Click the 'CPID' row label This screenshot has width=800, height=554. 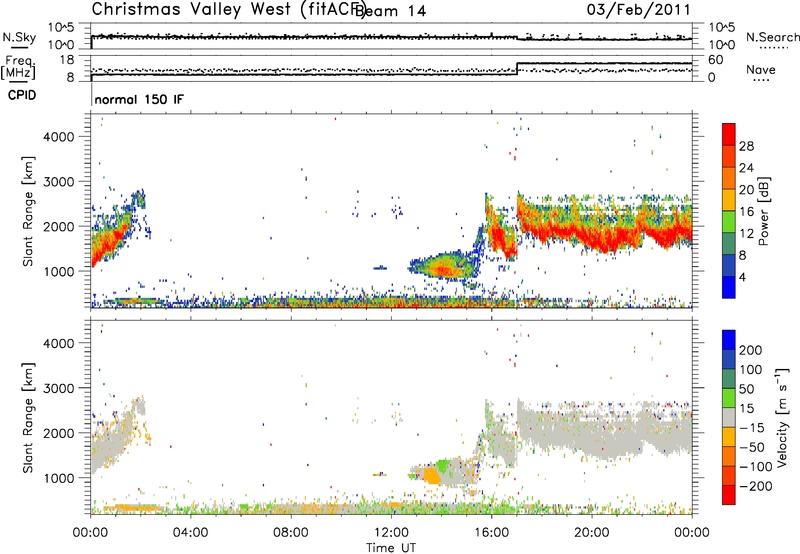pos(22,95)
